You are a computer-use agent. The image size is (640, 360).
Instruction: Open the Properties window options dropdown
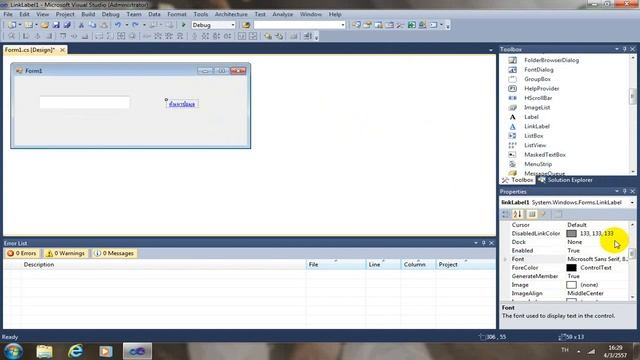[x=617, y=191]
